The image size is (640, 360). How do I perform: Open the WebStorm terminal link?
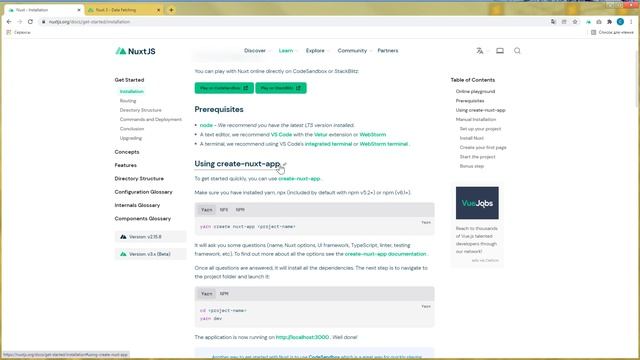coord(384,144)
